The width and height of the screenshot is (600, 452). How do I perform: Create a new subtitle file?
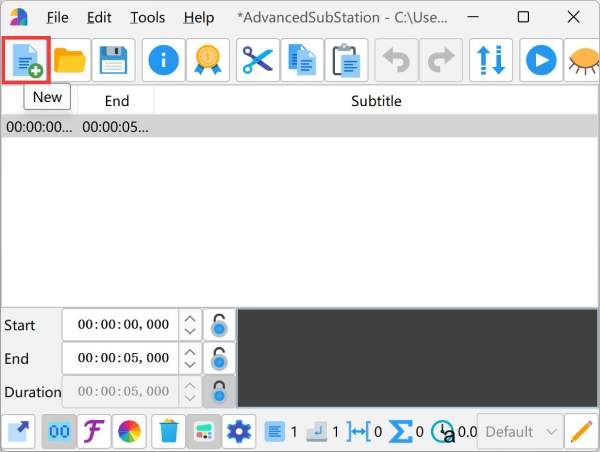pos(26,60)
